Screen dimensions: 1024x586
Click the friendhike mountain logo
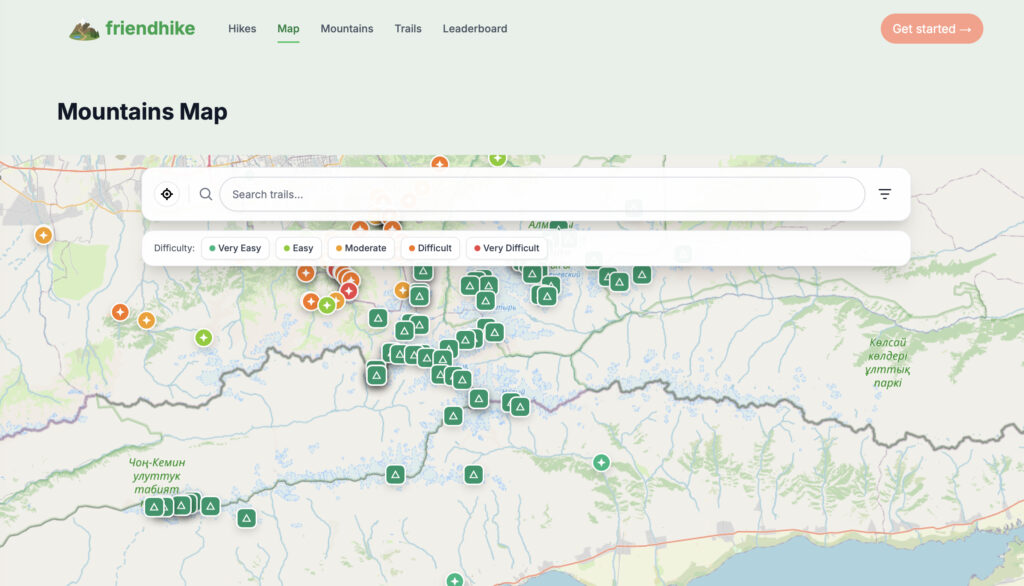pos(84,30)
